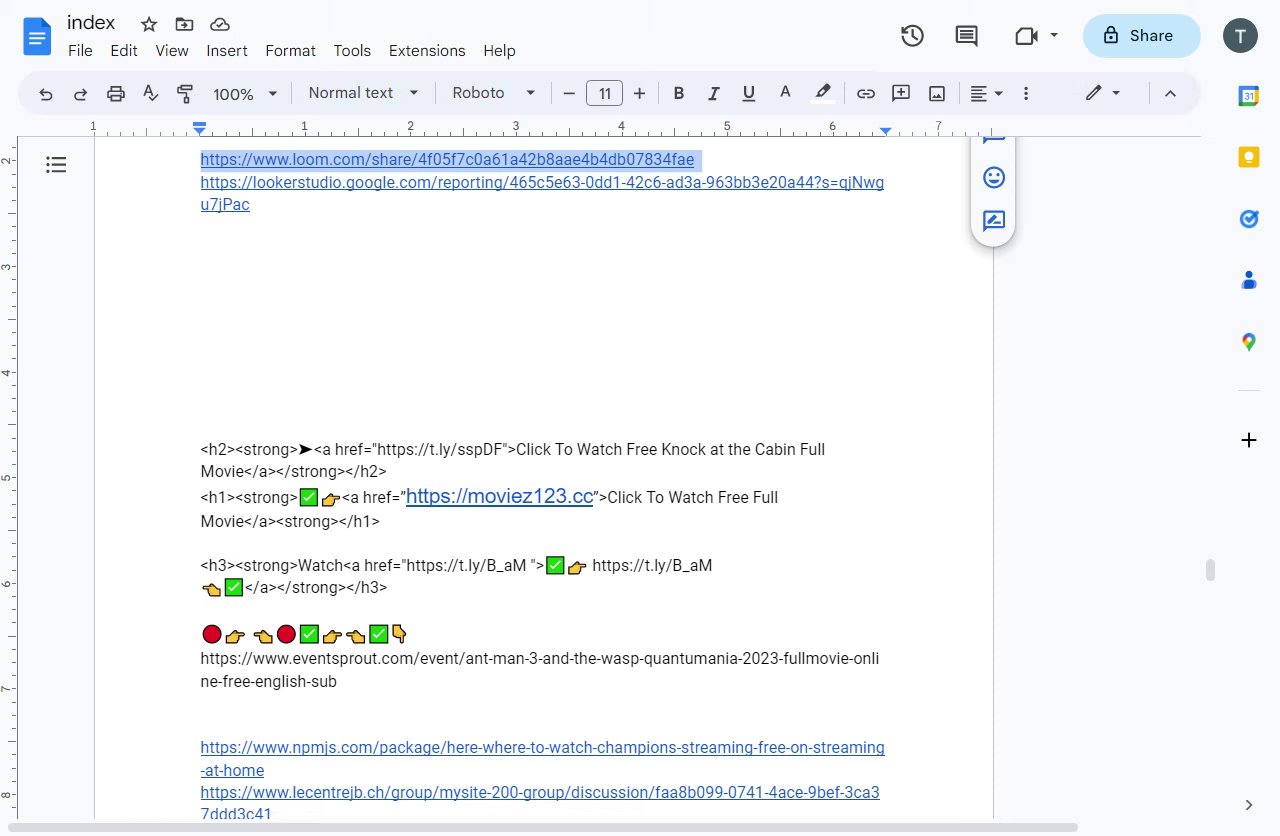The width and height of the screenshot is (1280, 836).
Task: Decrease the font size
Action: [569, 93]
